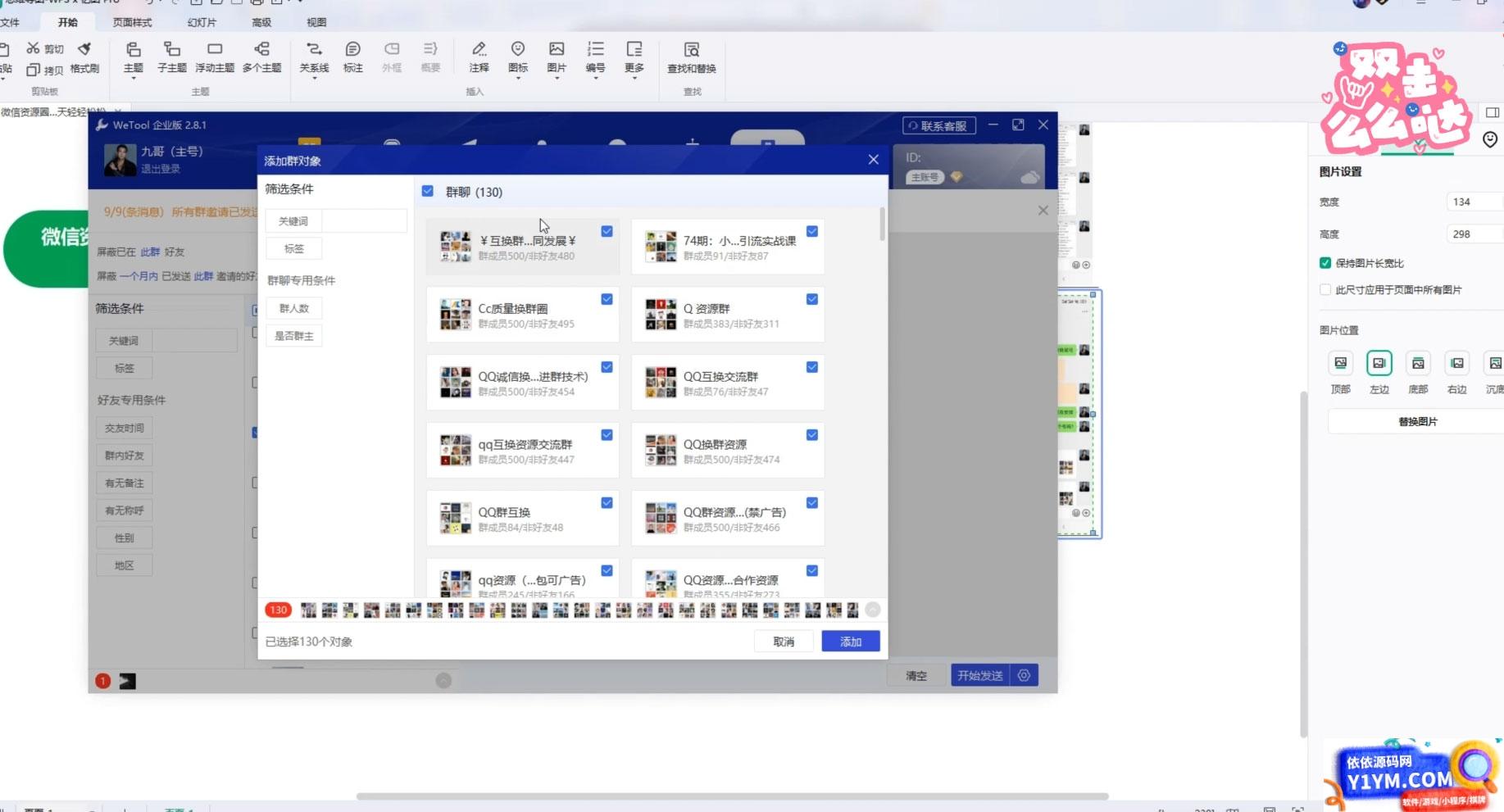Click the 概要 summary icon
1504x812 pixels.
click(430, 49)
